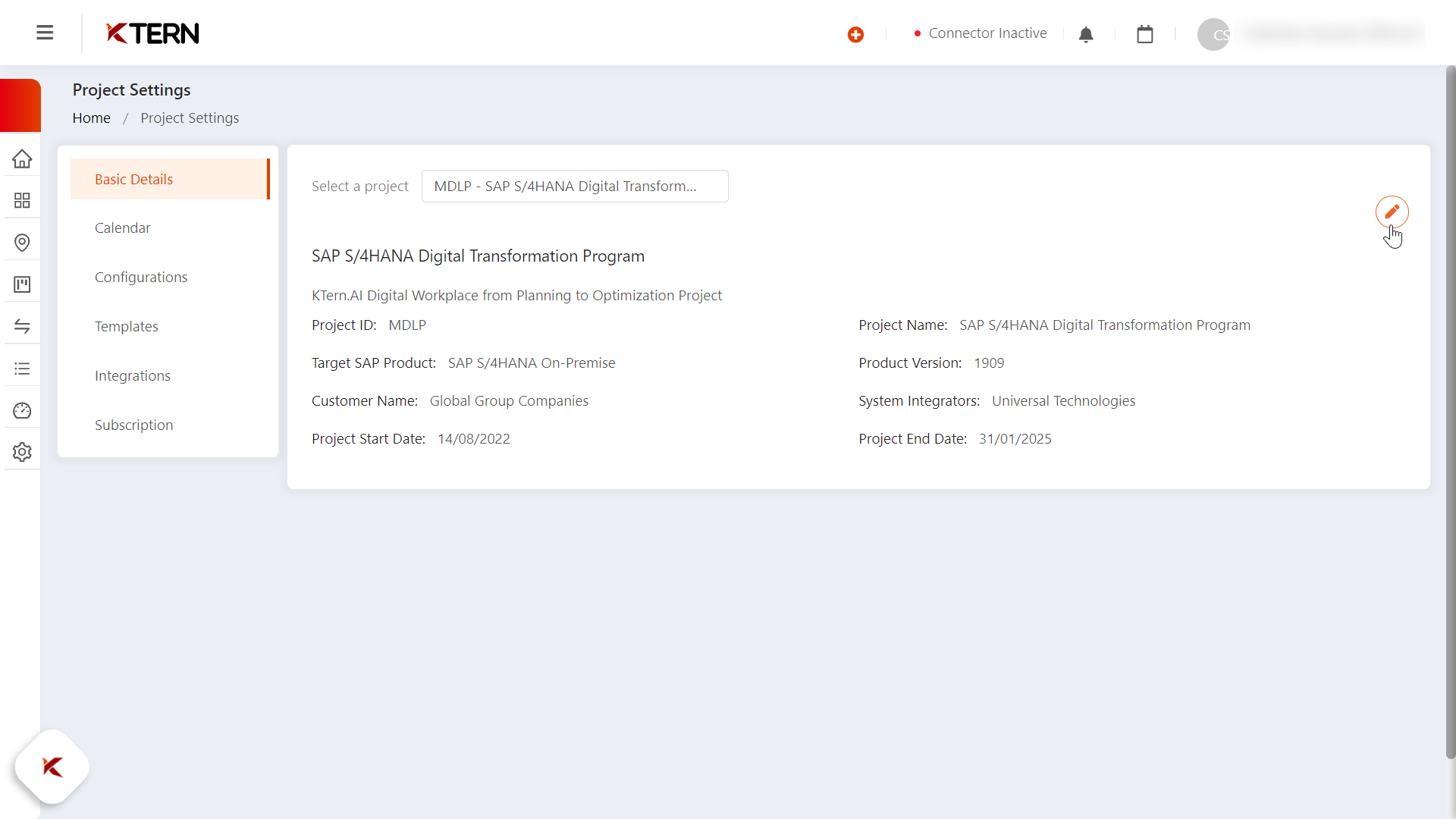Click the KTERN logo
This screenshot has height=819, width=1456.
coord(152,33)
